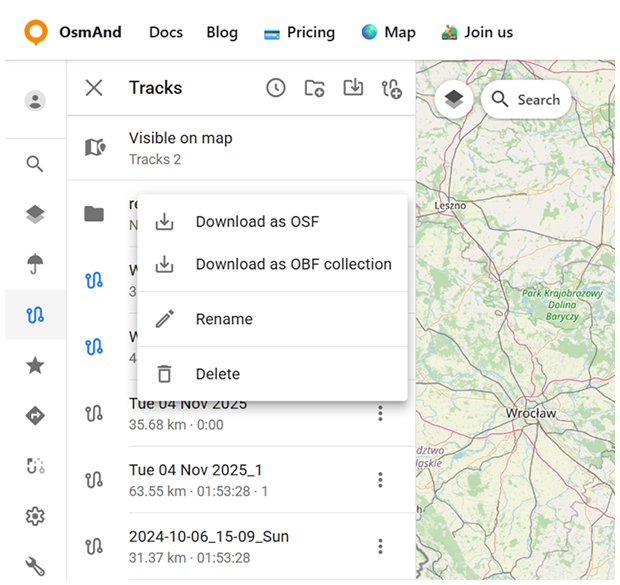Click the sort by time clock icon

[x=276, y=88]
